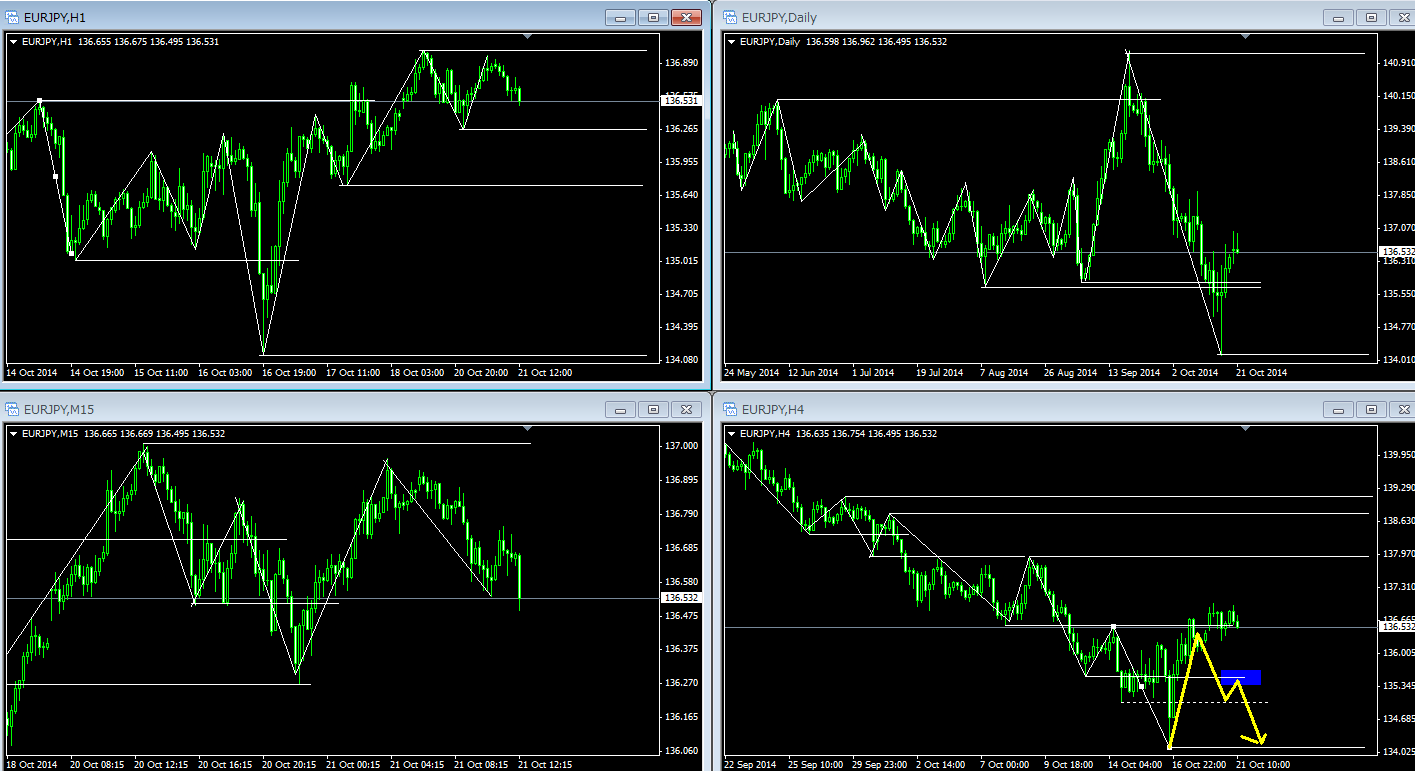Click the chart icon in EURJPY,H4 title bar
The height and width of the screenshot is (771, 1415).
click(x=730, y=409)
